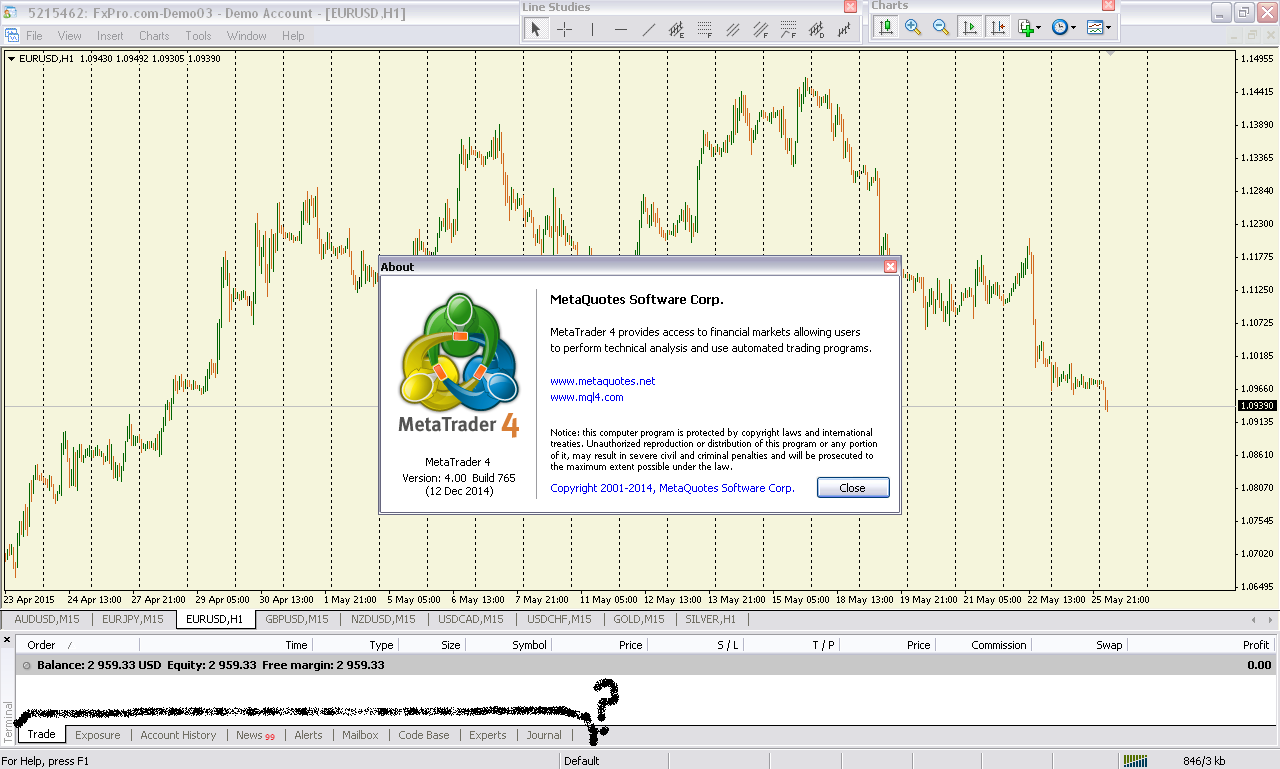1280x769 pixels.
Task: Pick the Trendline drawing tool
Action: (648, 29)
